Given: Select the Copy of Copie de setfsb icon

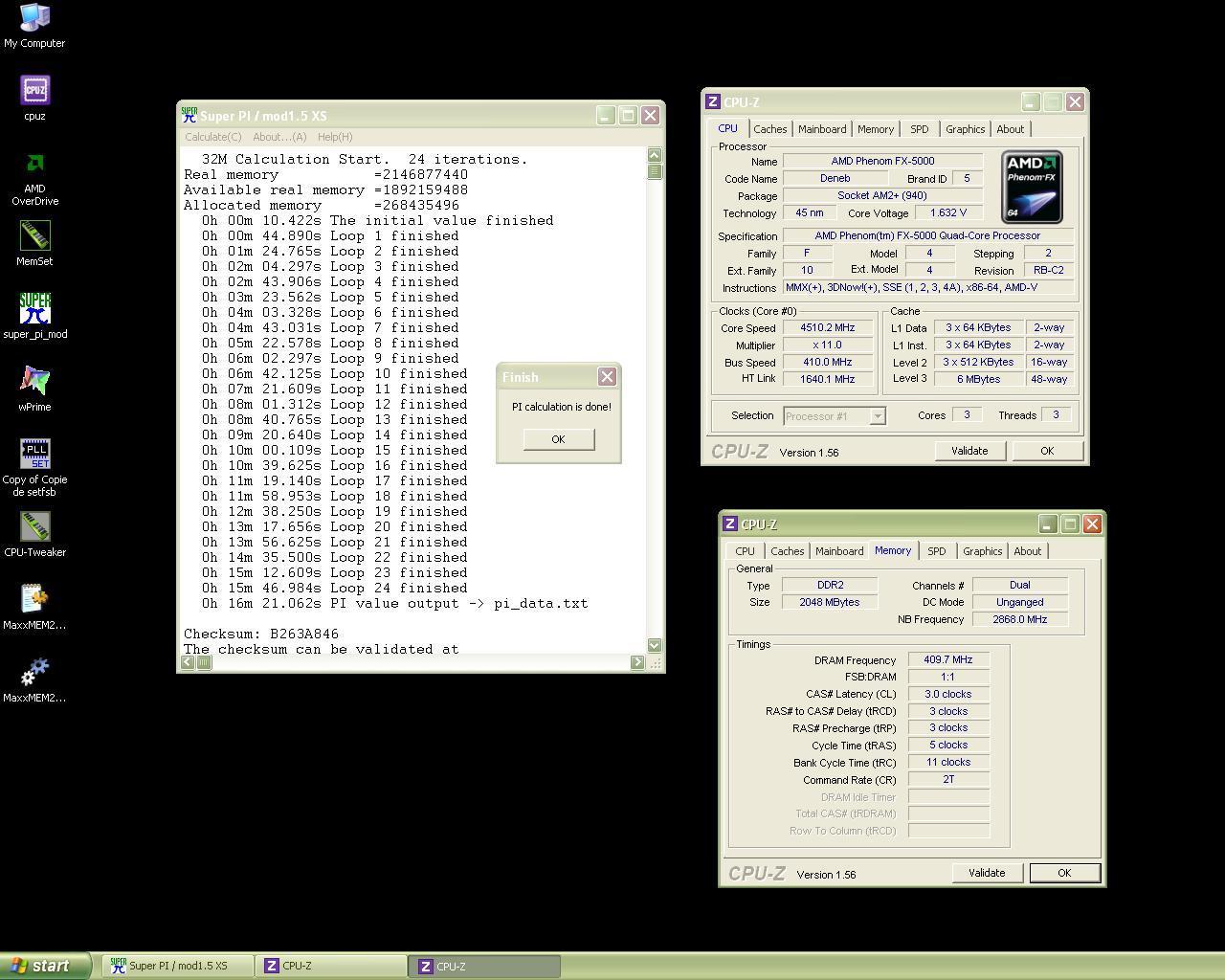Looking at the screenshot, I should [34, 469].
